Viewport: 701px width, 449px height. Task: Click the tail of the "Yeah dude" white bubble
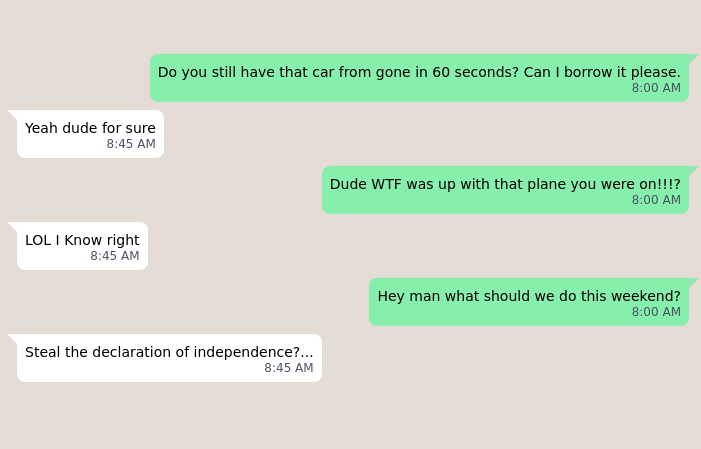pos(13,114)
